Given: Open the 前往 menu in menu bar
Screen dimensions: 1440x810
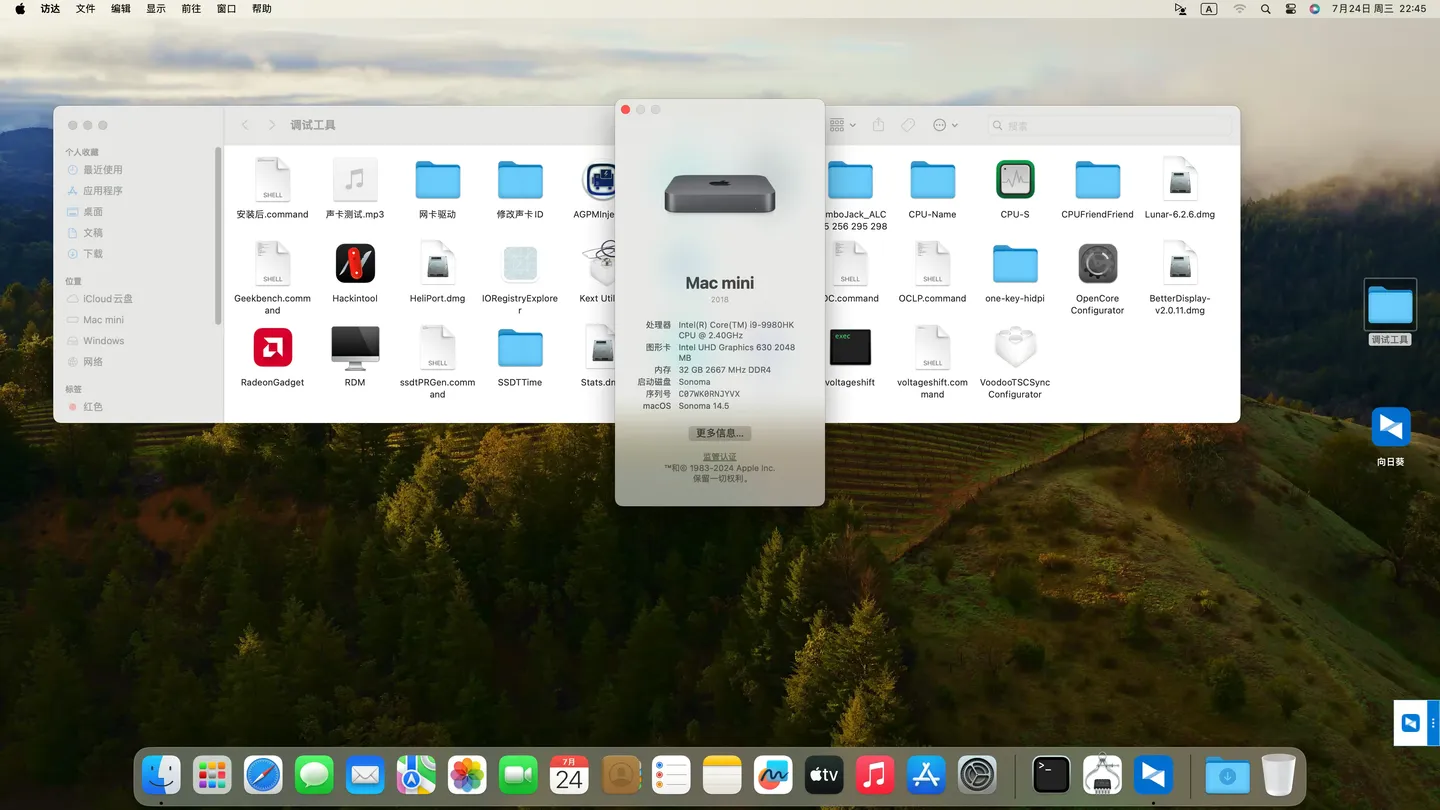Looking at the screenshot, I should click(x=191, y=9).
